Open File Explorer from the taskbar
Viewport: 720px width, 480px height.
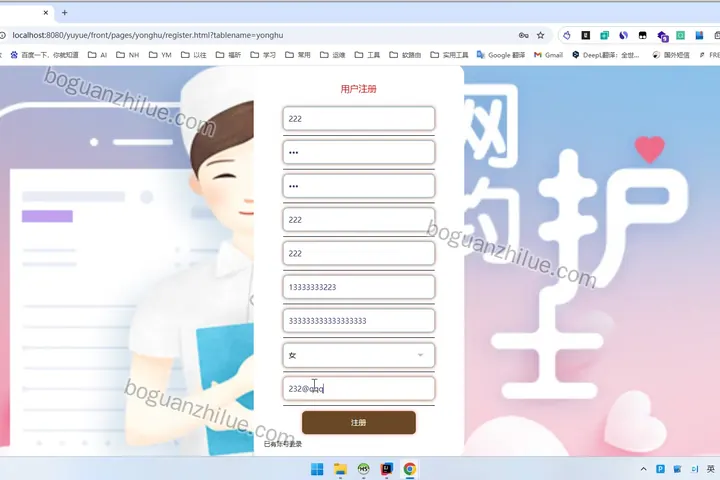[x=340, y=469]
